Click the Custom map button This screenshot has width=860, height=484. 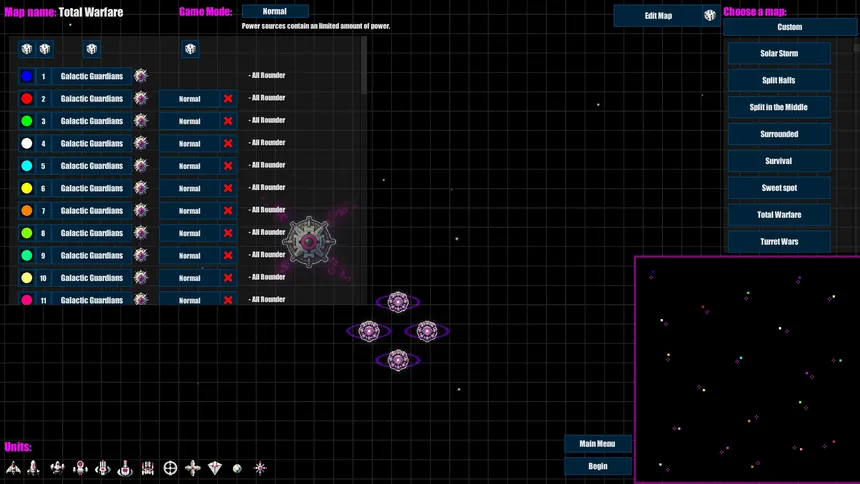(x=790, y=27)
